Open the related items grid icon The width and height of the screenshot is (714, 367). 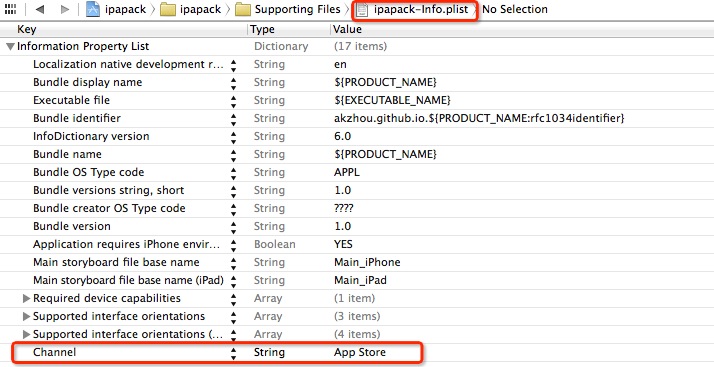coord(10,9)
